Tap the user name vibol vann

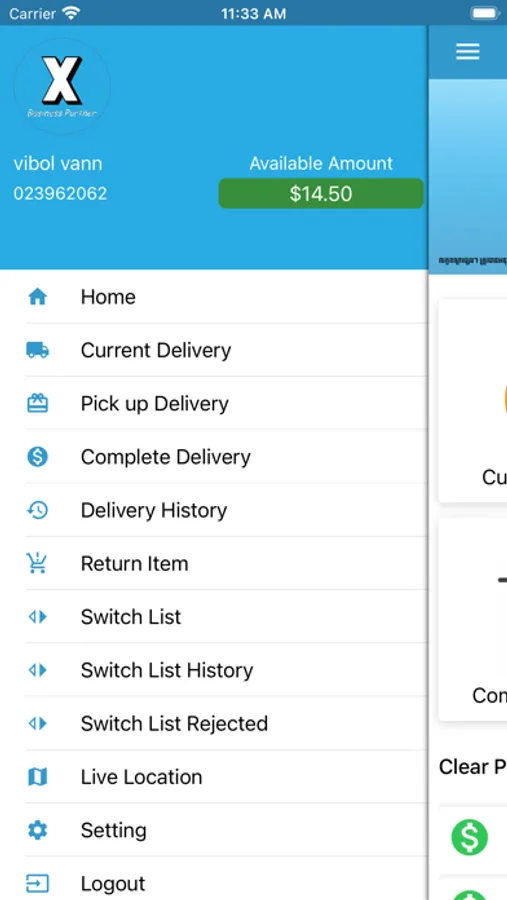[58, 164]
